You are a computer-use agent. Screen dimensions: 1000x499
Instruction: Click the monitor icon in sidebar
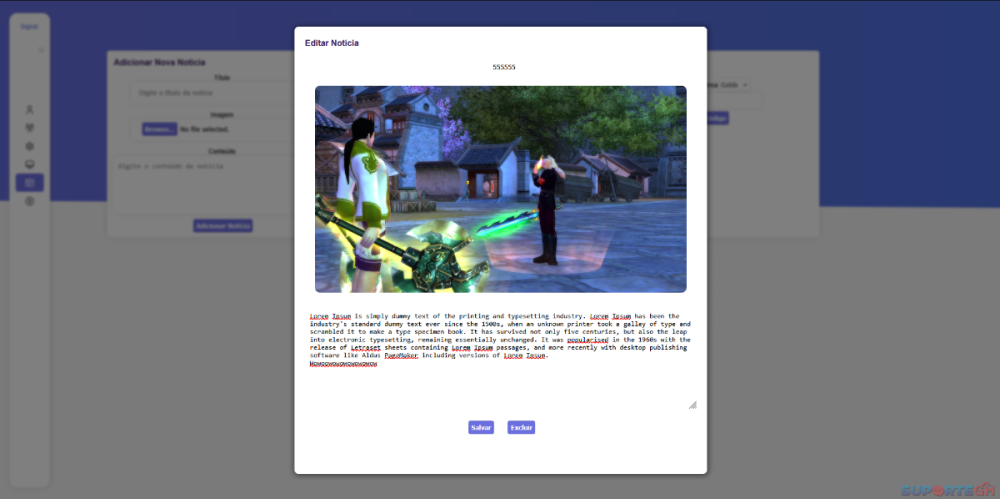[29, 164]
